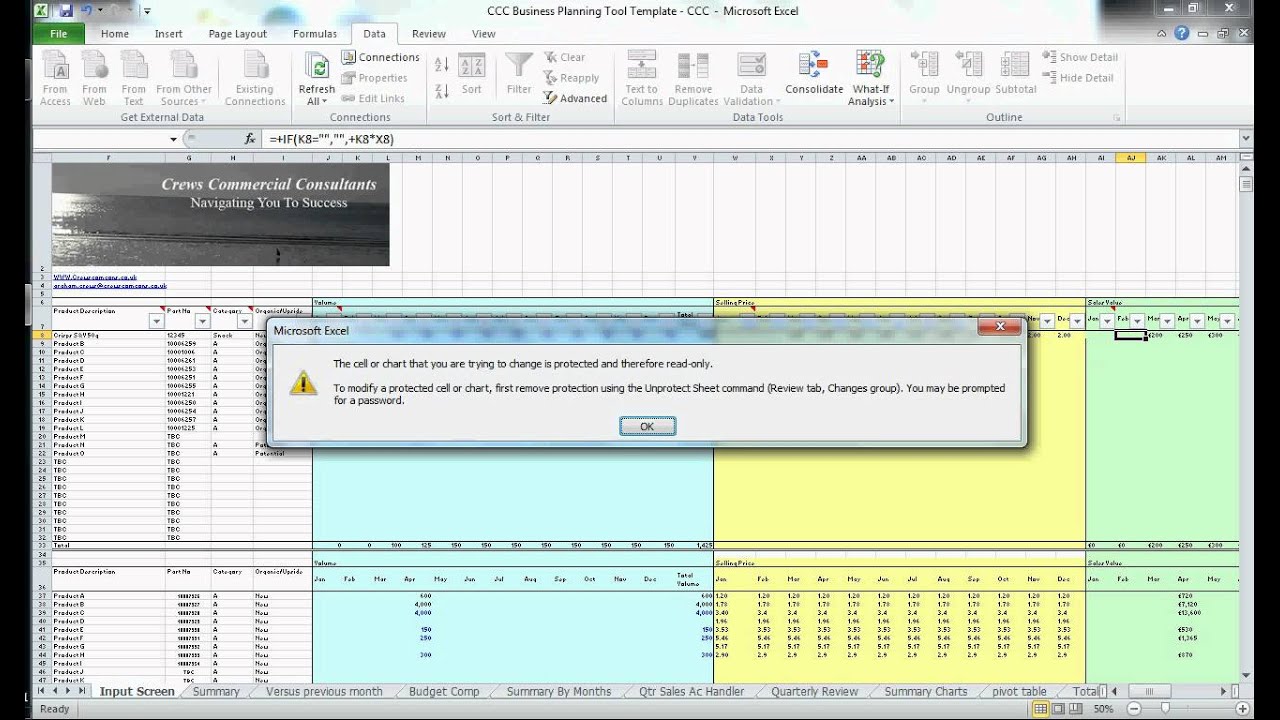1280x720 pixels.
Task: Select Versus previous month sheet tab
Action: point(324,691)
